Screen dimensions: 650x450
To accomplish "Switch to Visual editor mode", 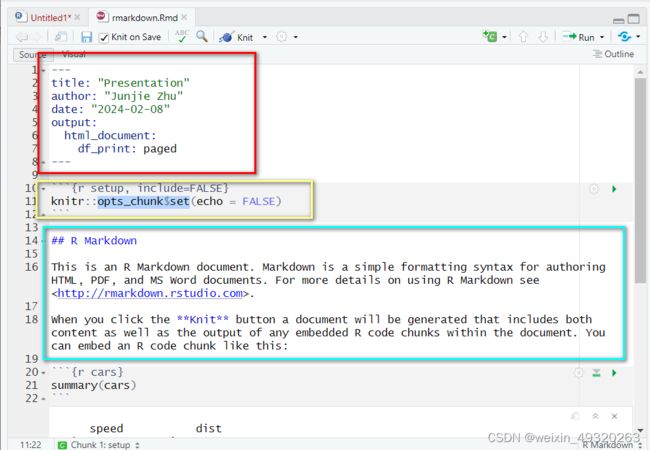I will [x=74, y=54].
